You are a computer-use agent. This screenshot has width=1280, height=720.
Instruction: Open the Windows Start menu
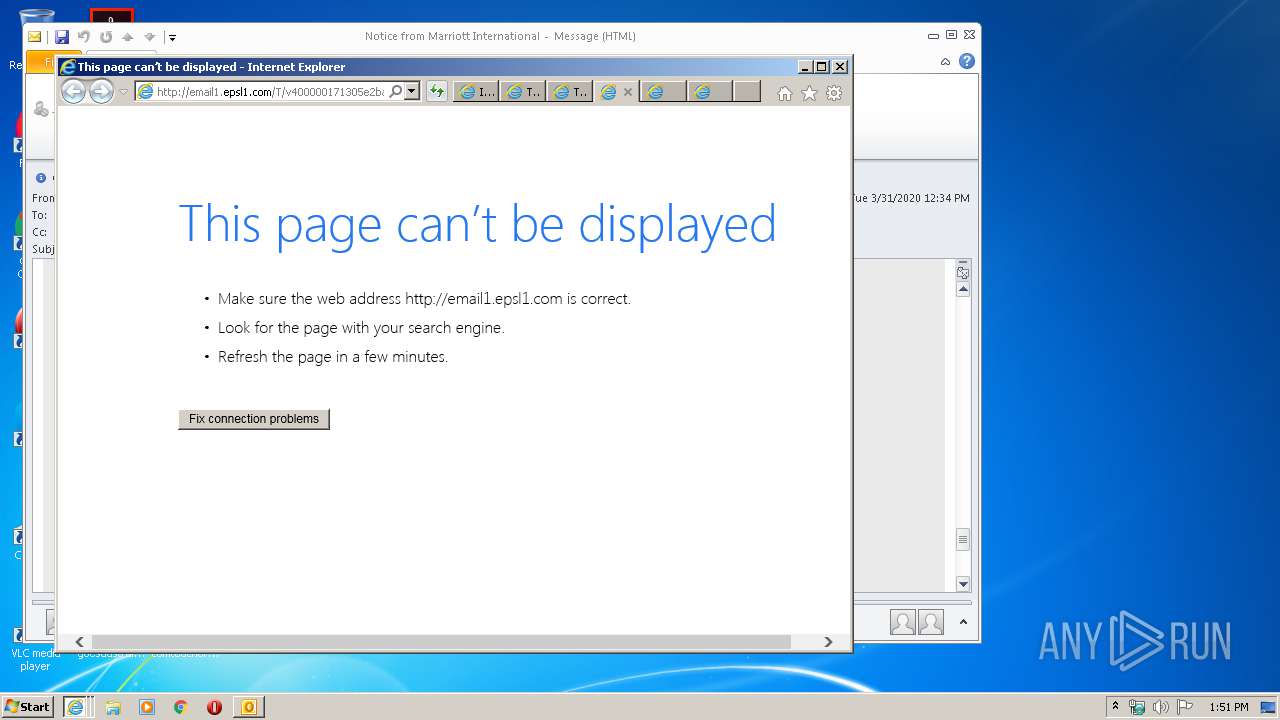point(28,707)
